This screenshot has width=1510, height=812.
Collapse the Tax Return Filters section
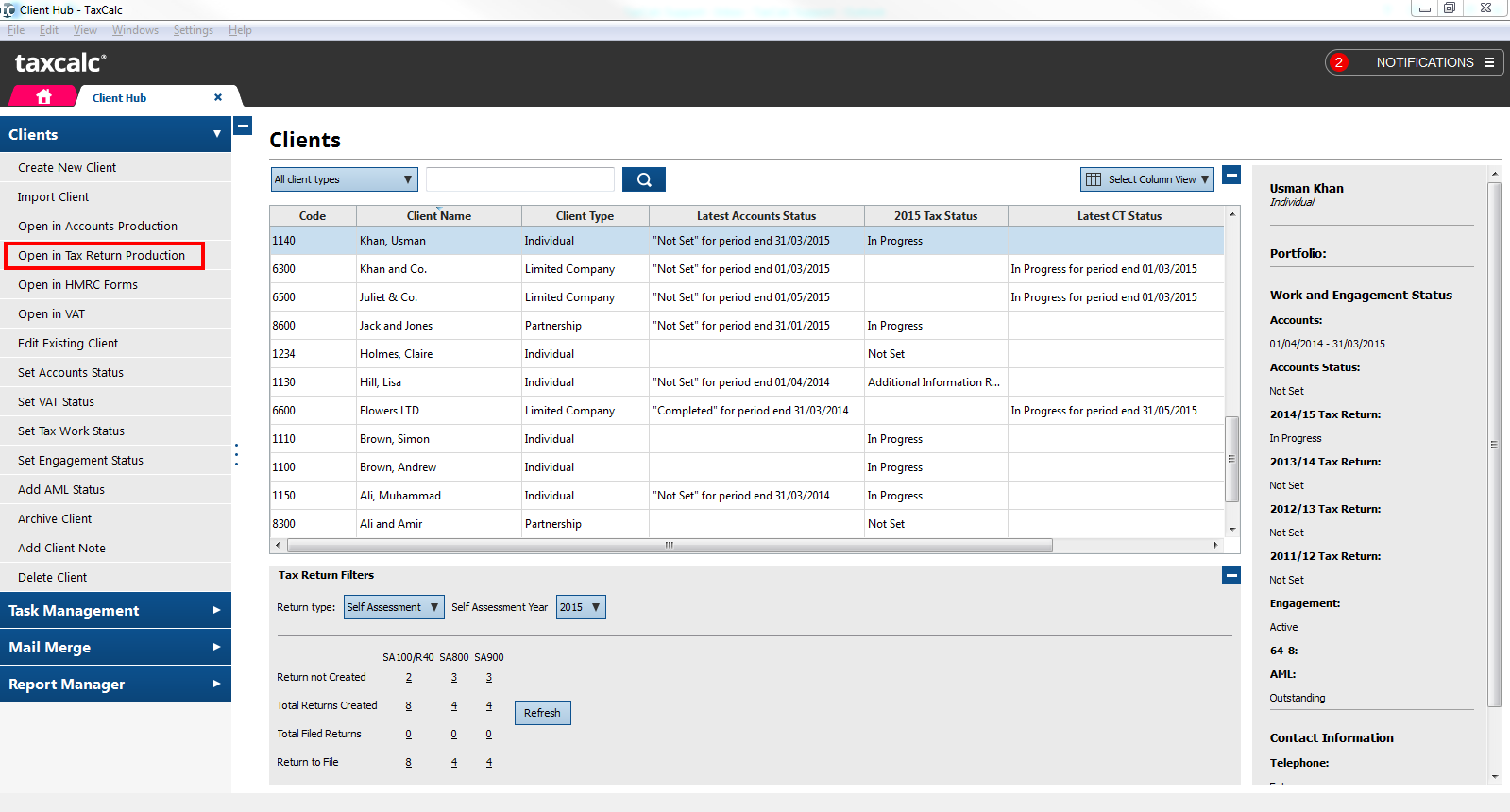tap(1231, 575)
